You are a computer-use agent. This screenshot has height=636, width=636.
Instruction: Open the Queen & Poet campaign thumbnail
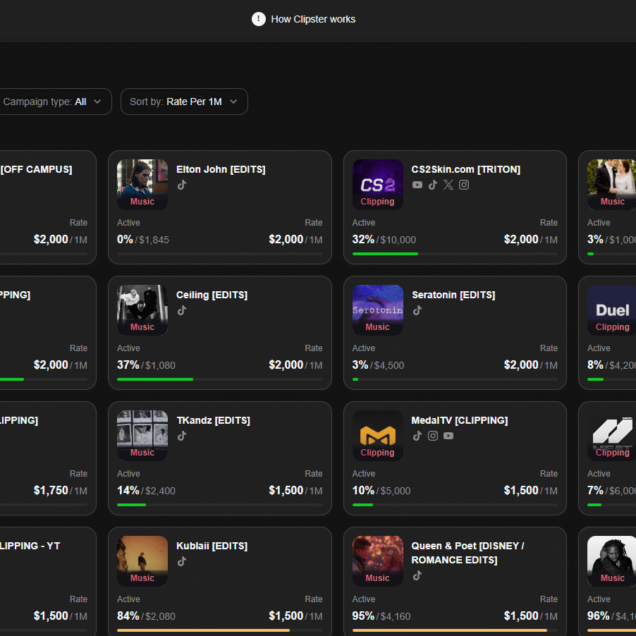click(x=378, y=561)
